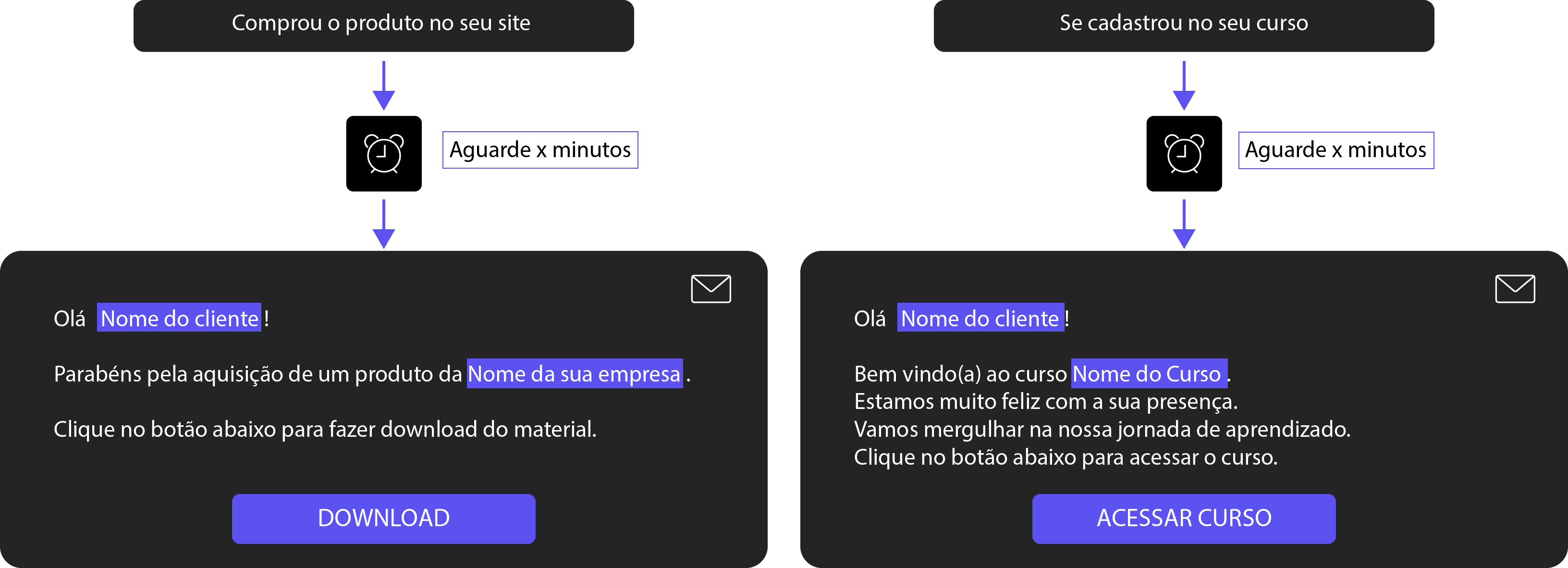Select the 'Se cadastrou no seu curso' trigger
This screenshot has width=1568, height=568.
pyautogui.click(x=1184, y=25)
